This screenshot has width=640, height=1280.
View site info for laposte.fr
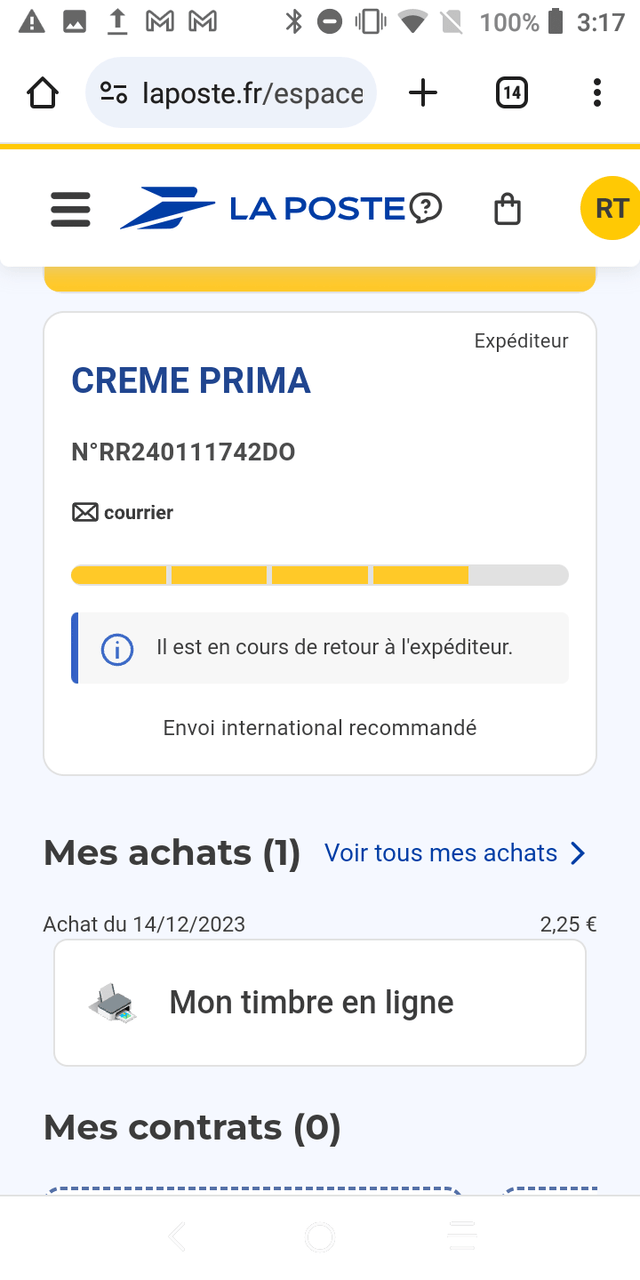pos(114,94)
